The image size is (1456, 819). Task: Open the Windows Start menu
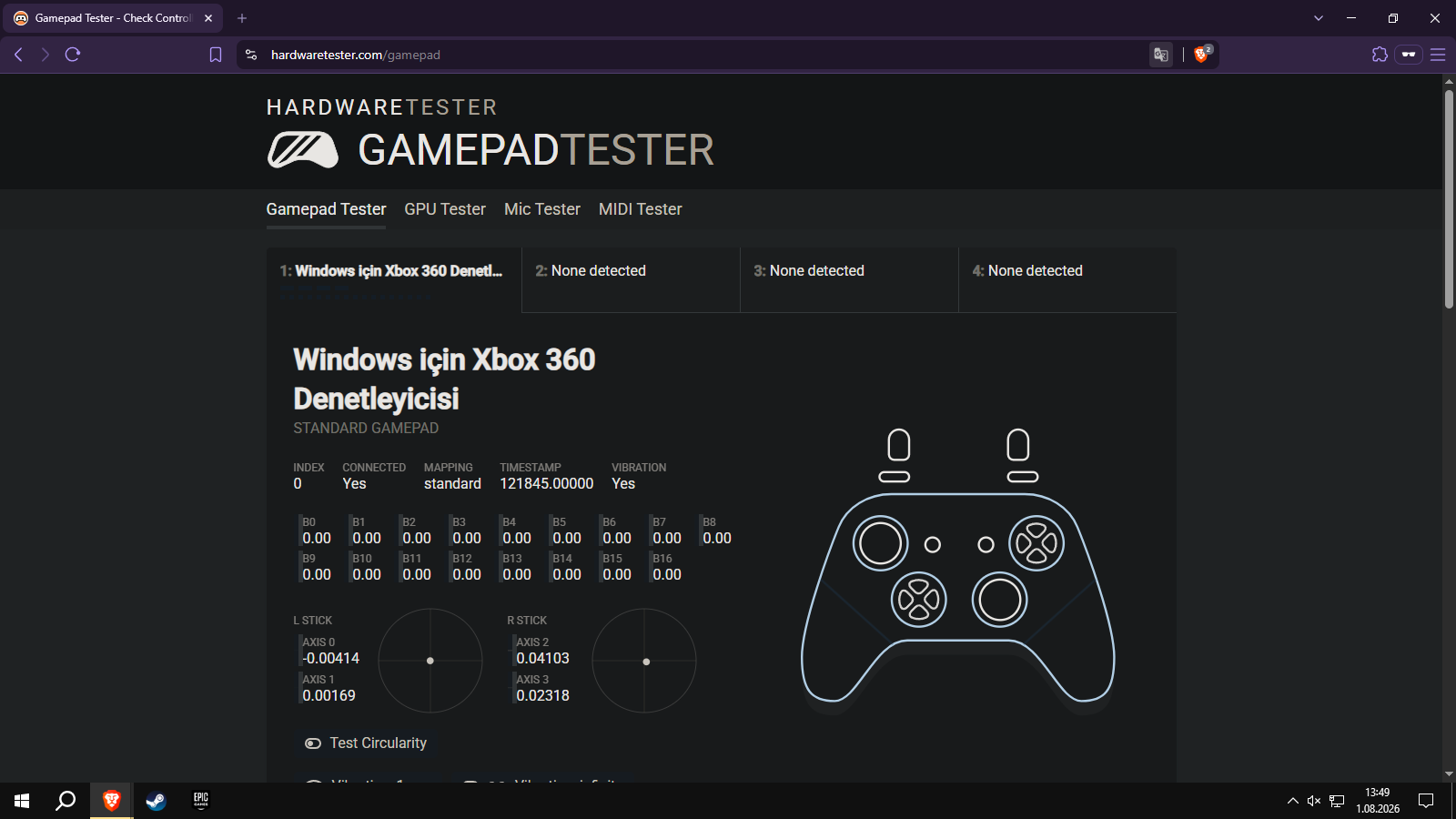tap(22, 801)
